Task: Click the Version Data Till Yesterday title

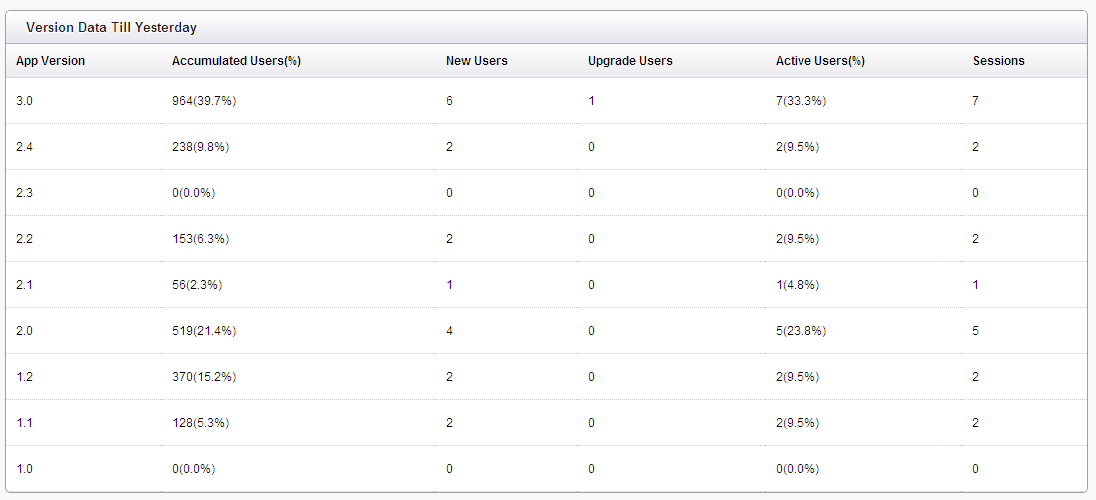Action: pyautogui.click(x=111, y=28)
